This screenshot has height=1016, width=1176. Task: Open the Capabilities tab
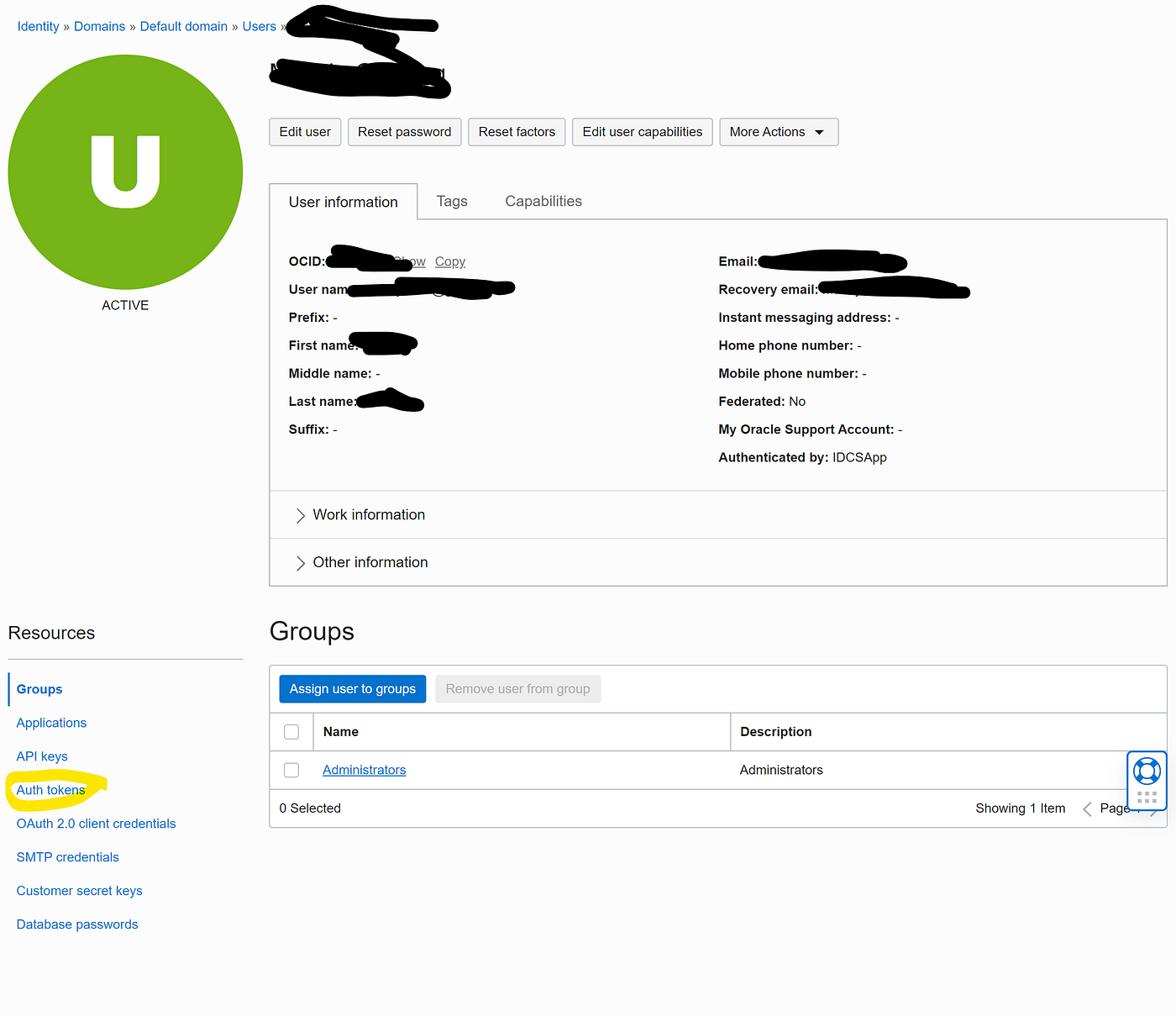point(543,202)
